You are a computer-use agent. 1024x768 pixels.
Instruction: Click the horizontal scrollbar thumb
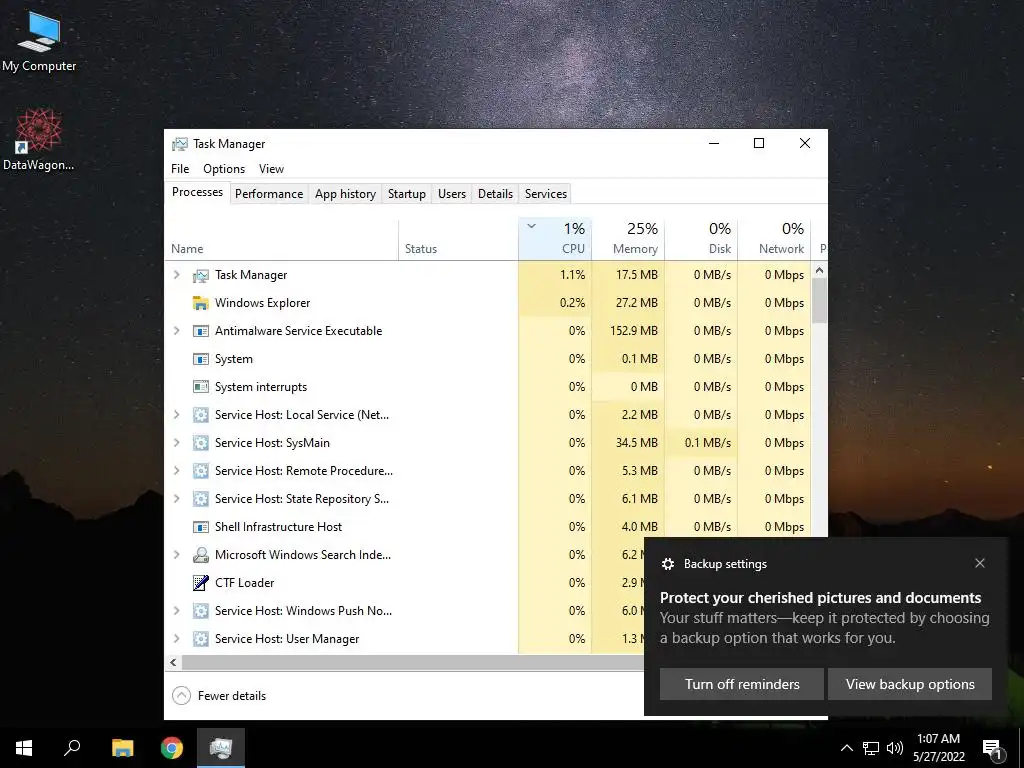(x=413, y=662)
